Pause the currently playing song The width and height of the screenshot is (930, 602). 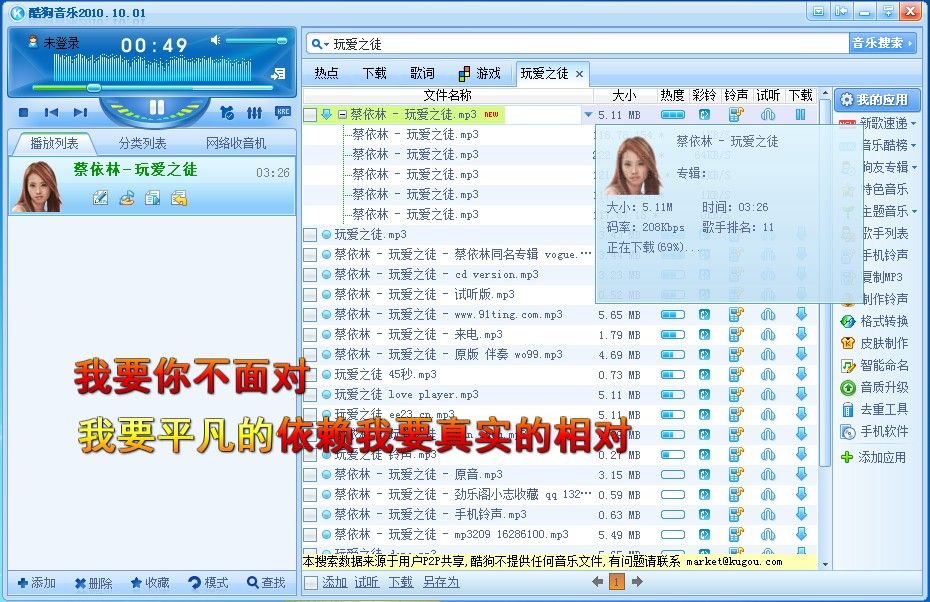pos(157,107)
